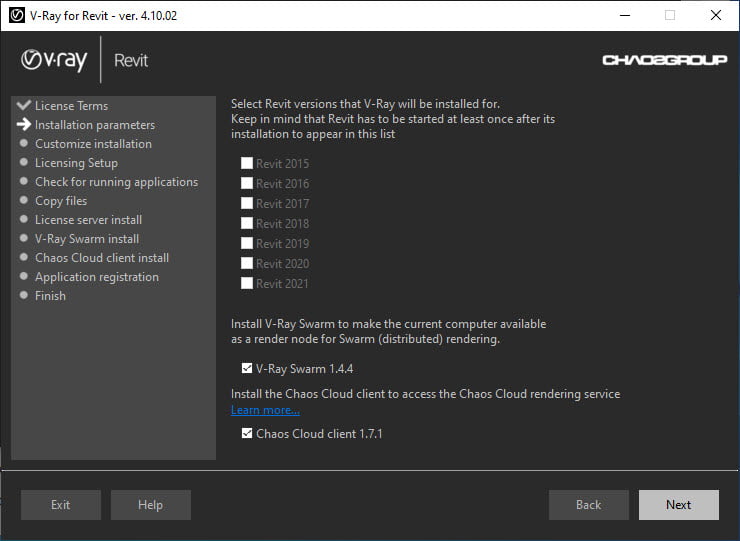Check the Revit 2015 checkbox
740x541 pixels.
(247, 163)
